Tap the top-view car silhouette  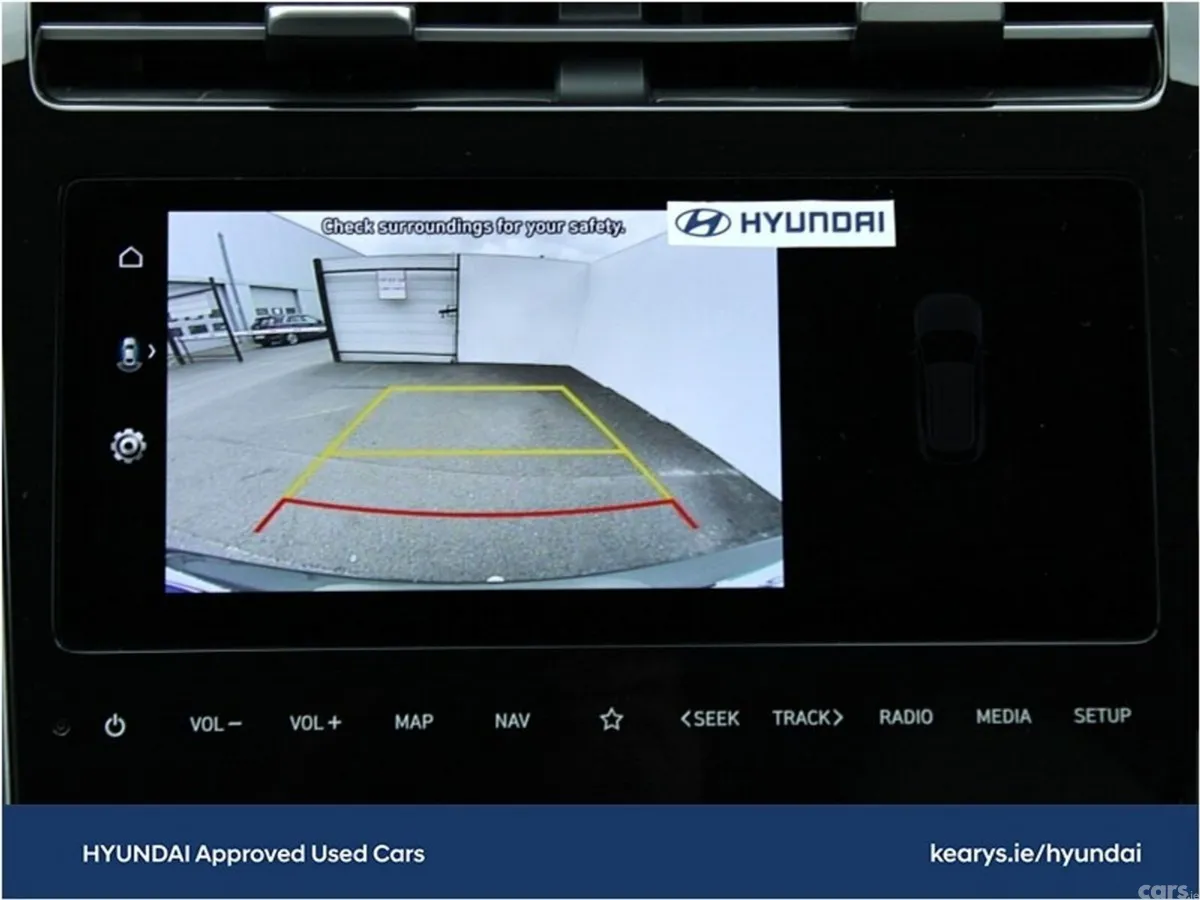[949, 376]
